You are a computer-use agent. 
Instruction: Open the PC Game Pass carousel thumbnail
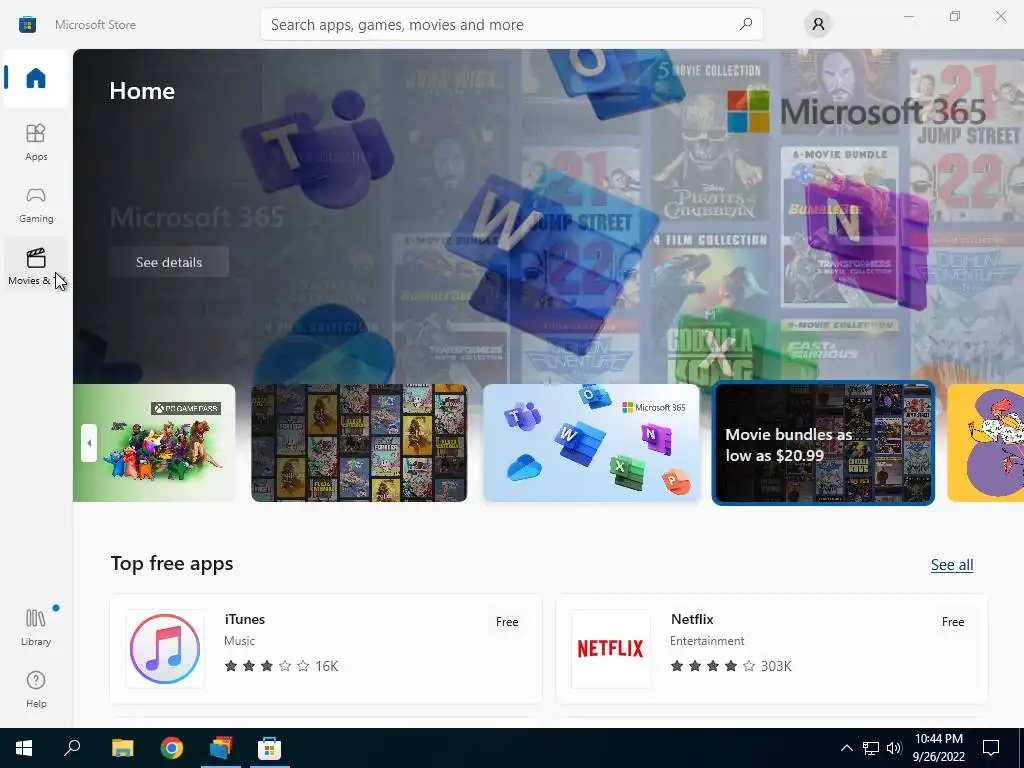click(x=154, y=443)
